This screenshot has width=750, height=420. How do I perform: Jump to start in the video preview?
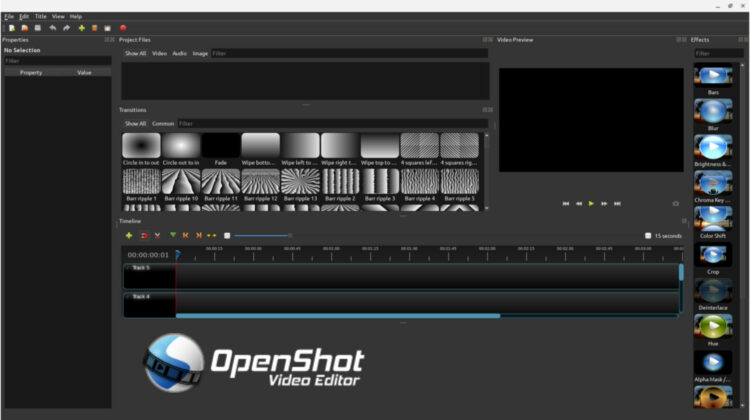click(566, 203)
